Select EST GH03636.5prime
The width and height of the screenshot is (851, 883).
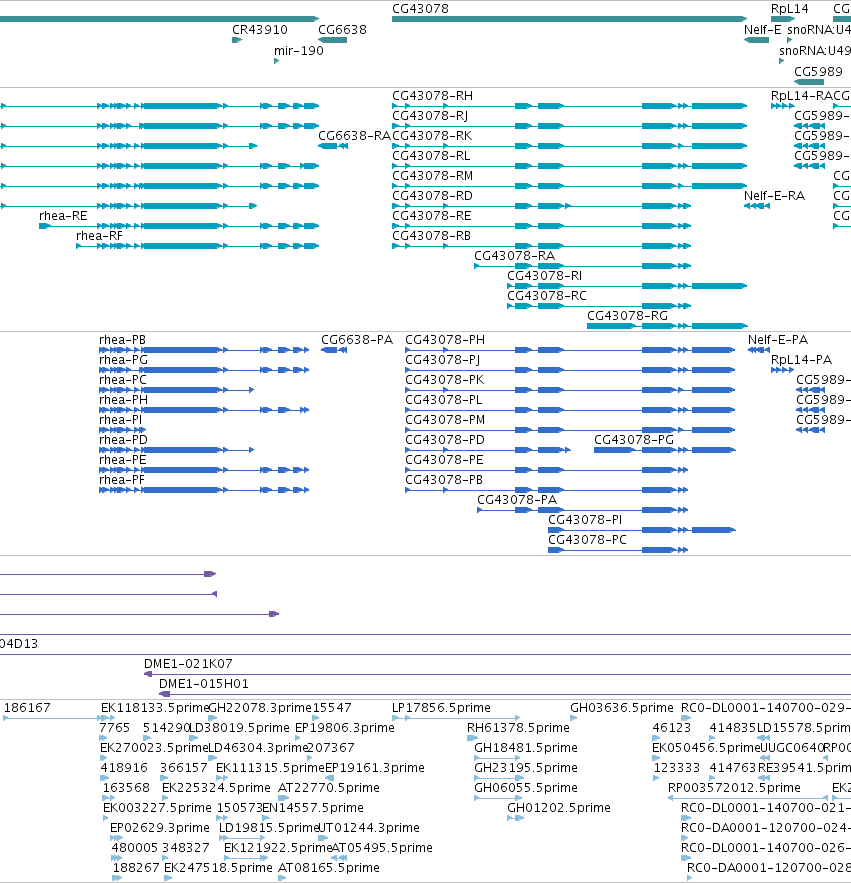click(x=573, y=718)
